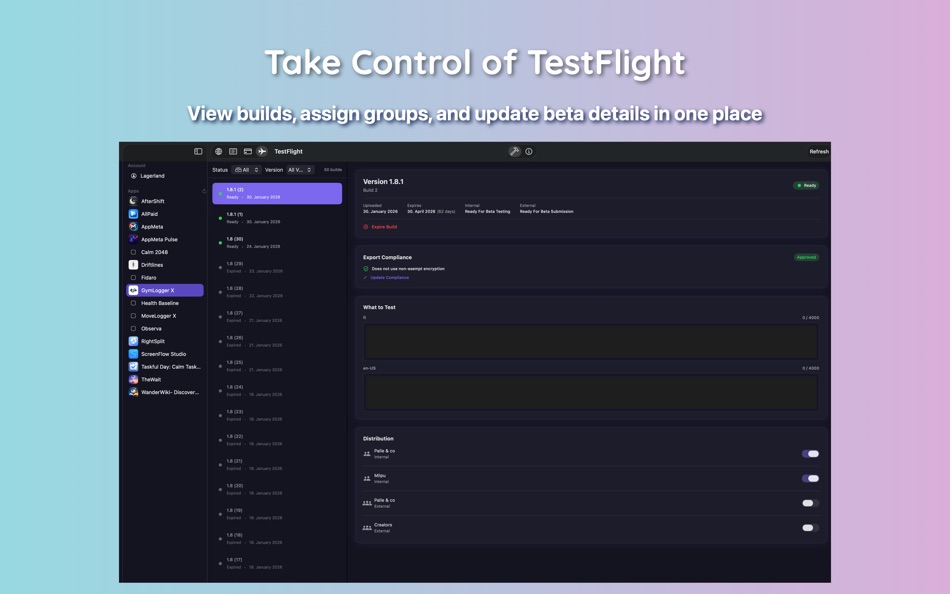This screenshot has height=594, width=950.
Task: Select build 1.8 (30)
Action: click(x=277, y=243)
